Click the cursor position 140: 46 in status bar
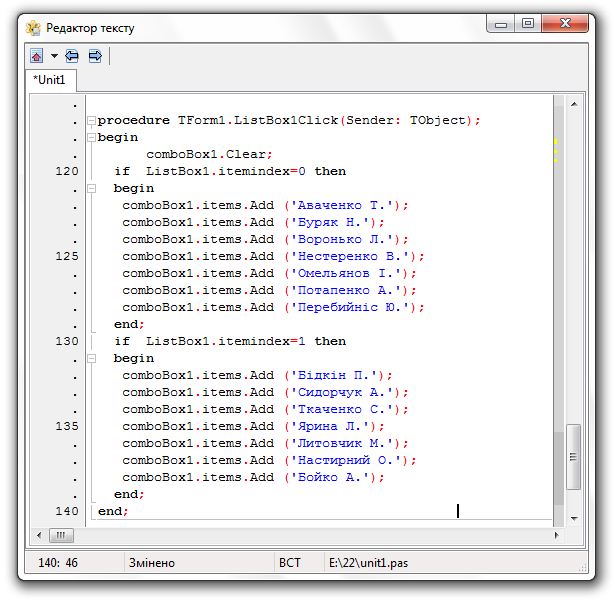The width and height of the screenshot is (616, 602). [x=58, y=563]
